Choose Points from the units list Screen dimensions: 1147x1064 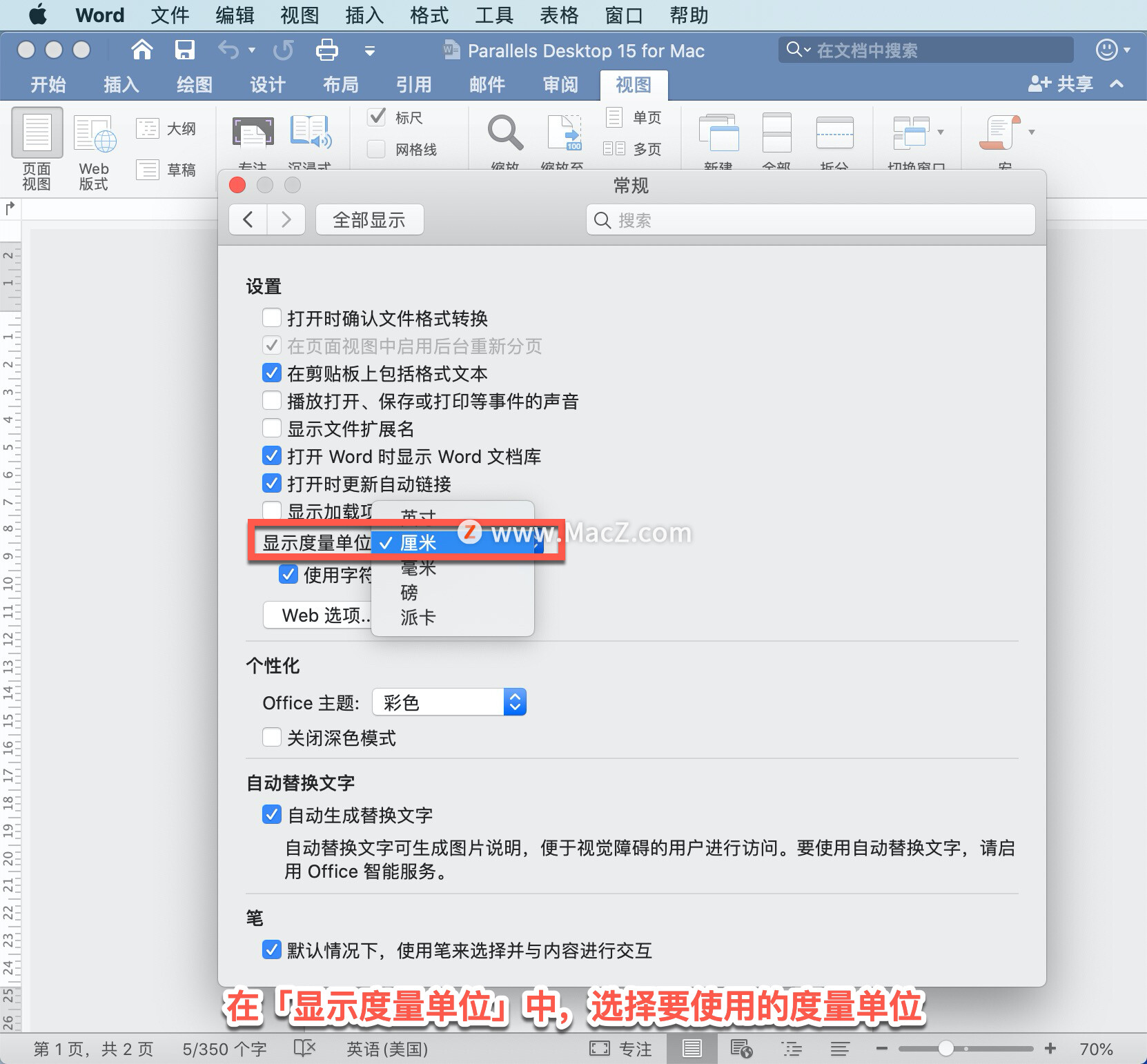click(409, 593)
